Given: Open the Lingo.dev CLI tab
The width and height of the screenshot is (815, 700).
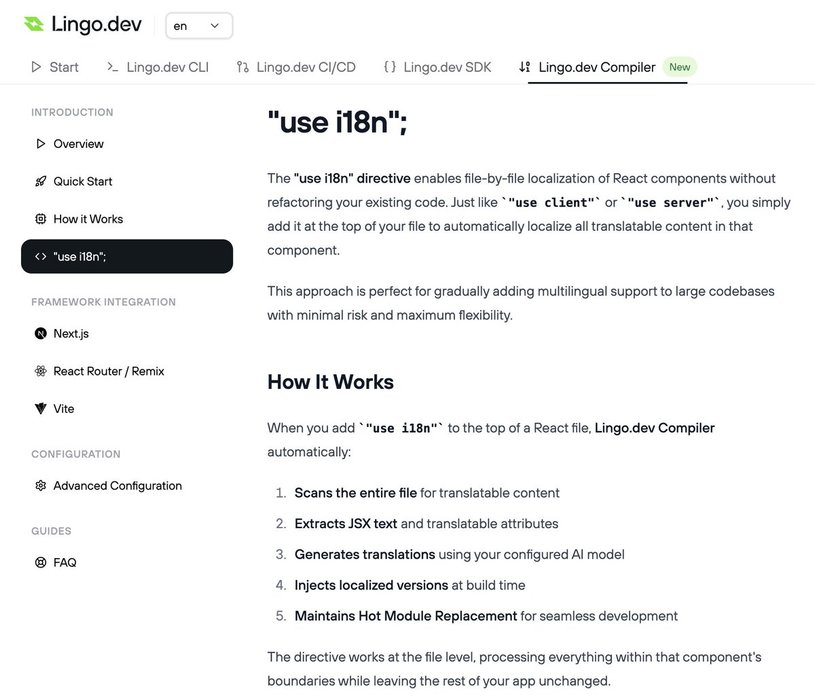Looking at the screenshot, I should pyautogui.click(x=157, y=67).
